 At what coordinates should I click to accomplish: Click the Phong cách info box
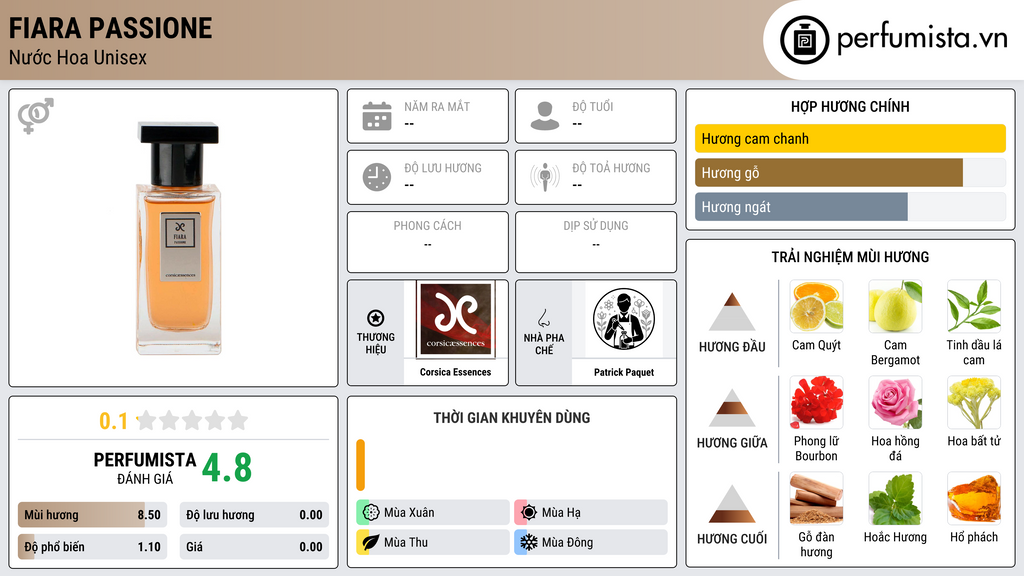[x=428, y=242]
